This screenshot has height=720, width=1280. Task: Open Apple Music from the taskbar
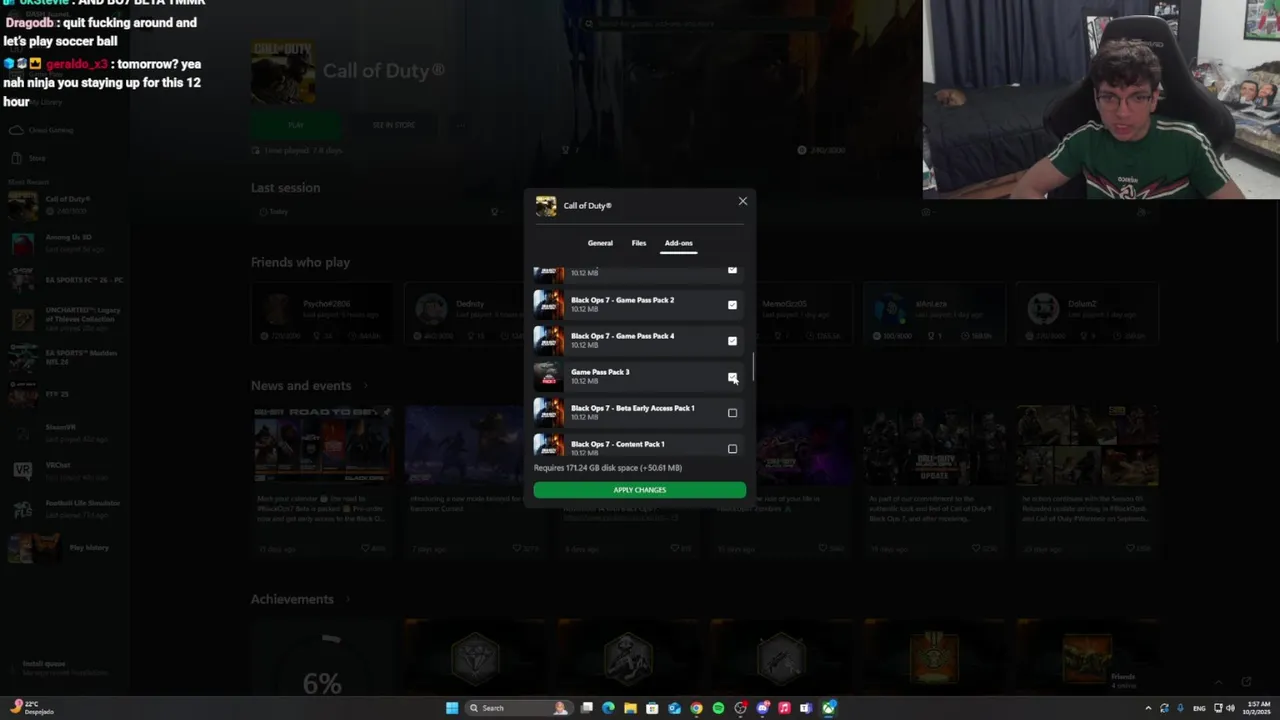tap(784, 708)
